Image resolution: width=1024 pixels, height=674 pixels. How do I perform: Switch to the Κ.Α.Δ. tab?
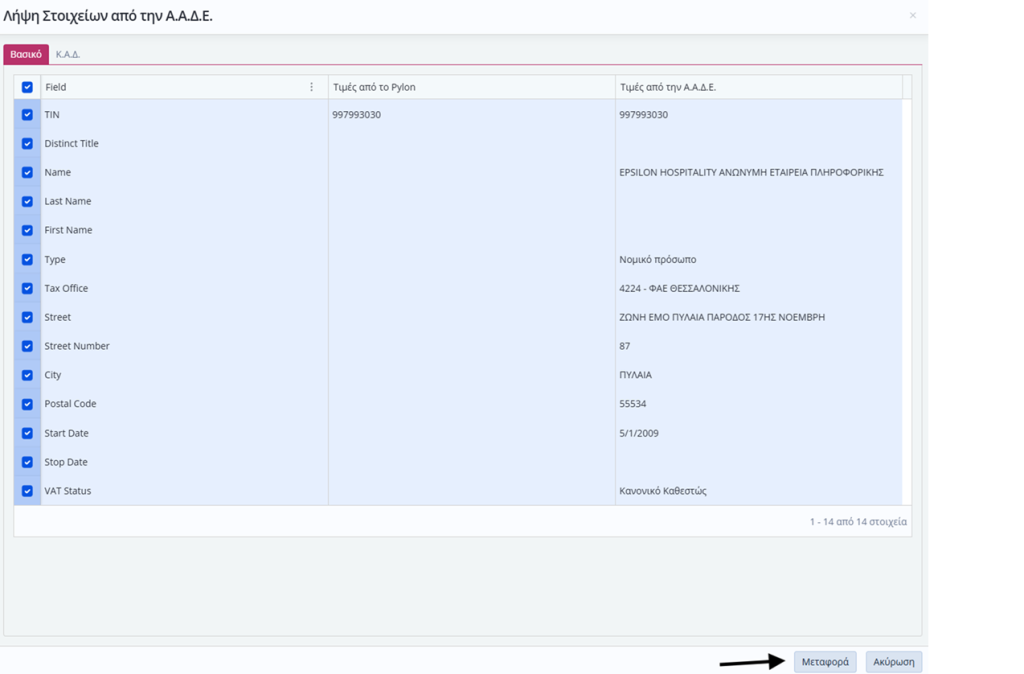pos(68,54)
